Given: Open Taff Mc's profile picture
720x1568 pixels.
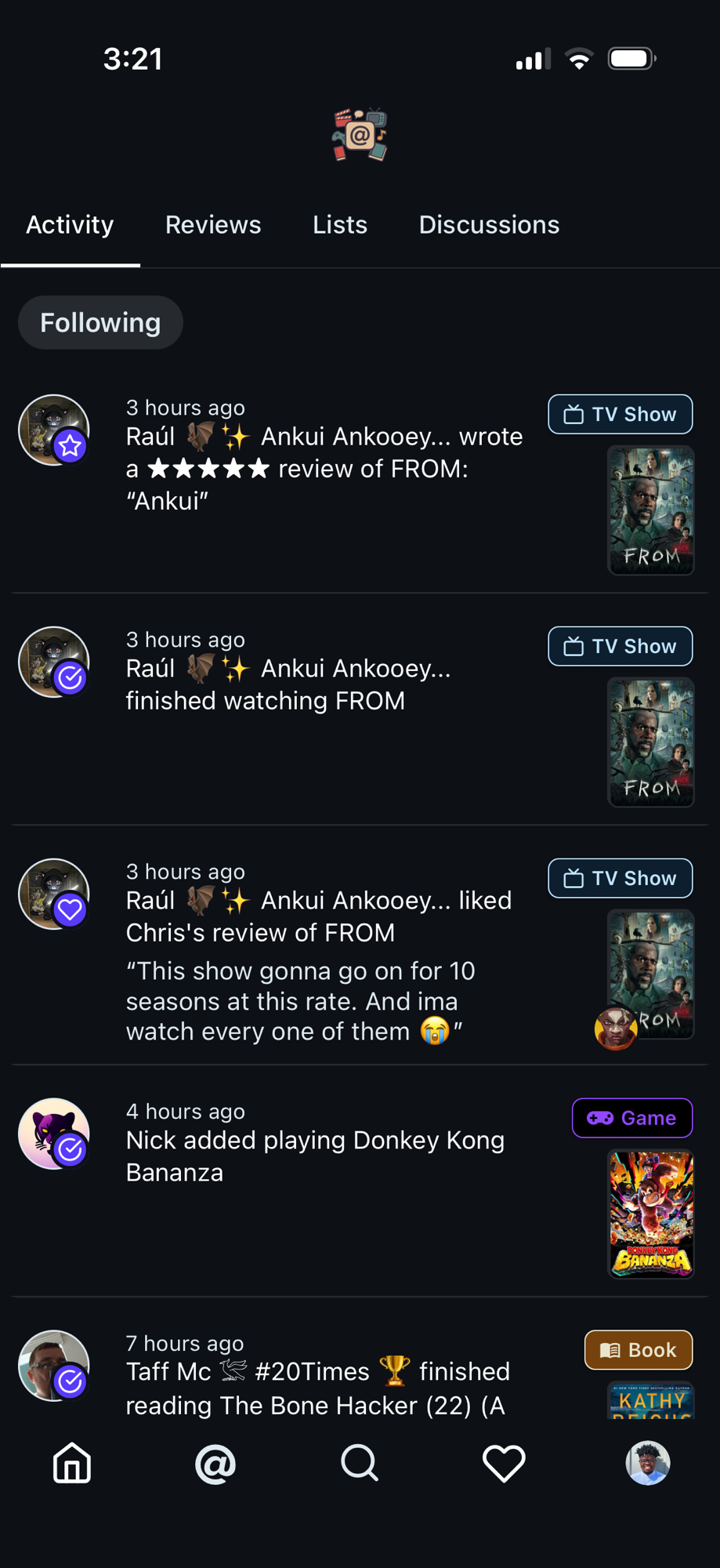Looking at the screenshot, I should pos(54,1366).
